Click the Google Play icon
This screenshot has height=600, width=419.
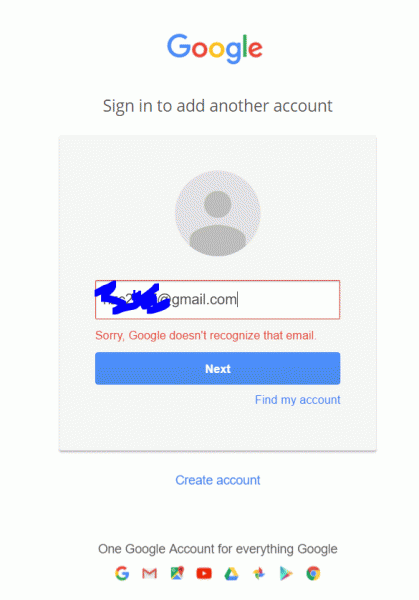pyautogui.click(x=286, y=573)
